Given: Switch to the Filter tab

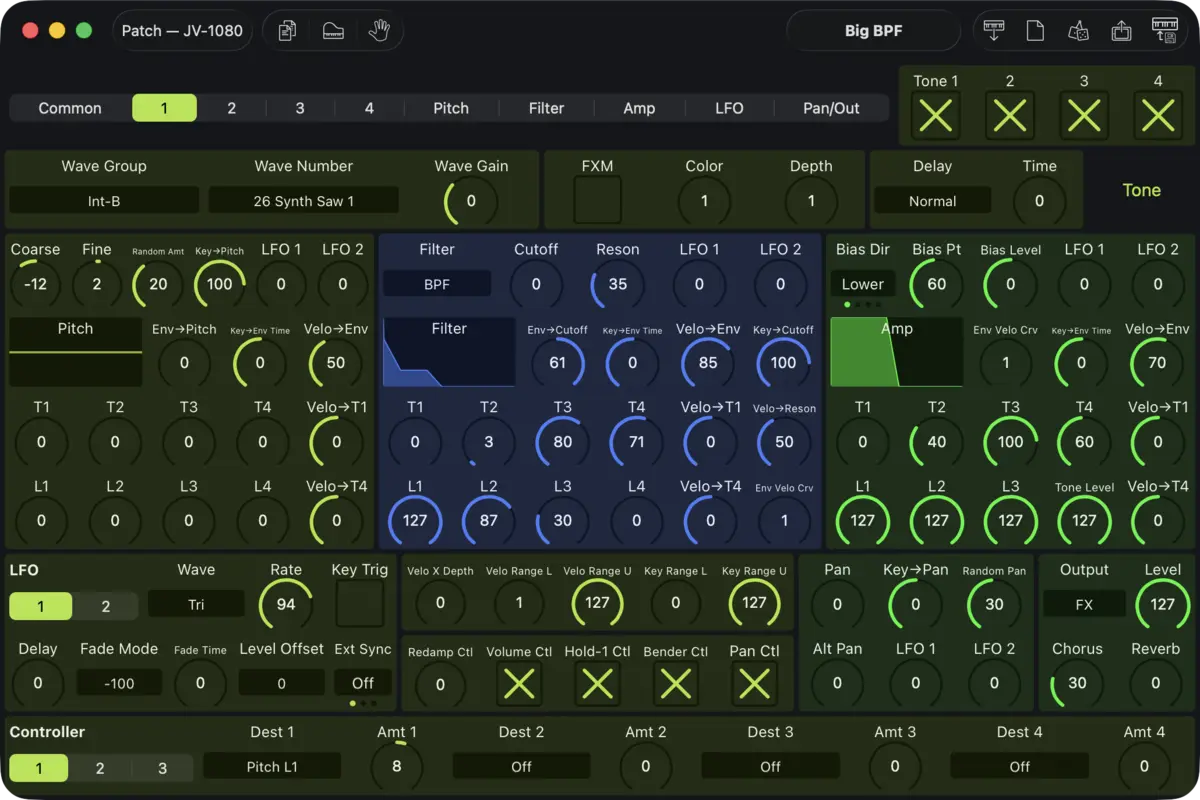Looking at the screenshot, I should [x=547, y=108].
